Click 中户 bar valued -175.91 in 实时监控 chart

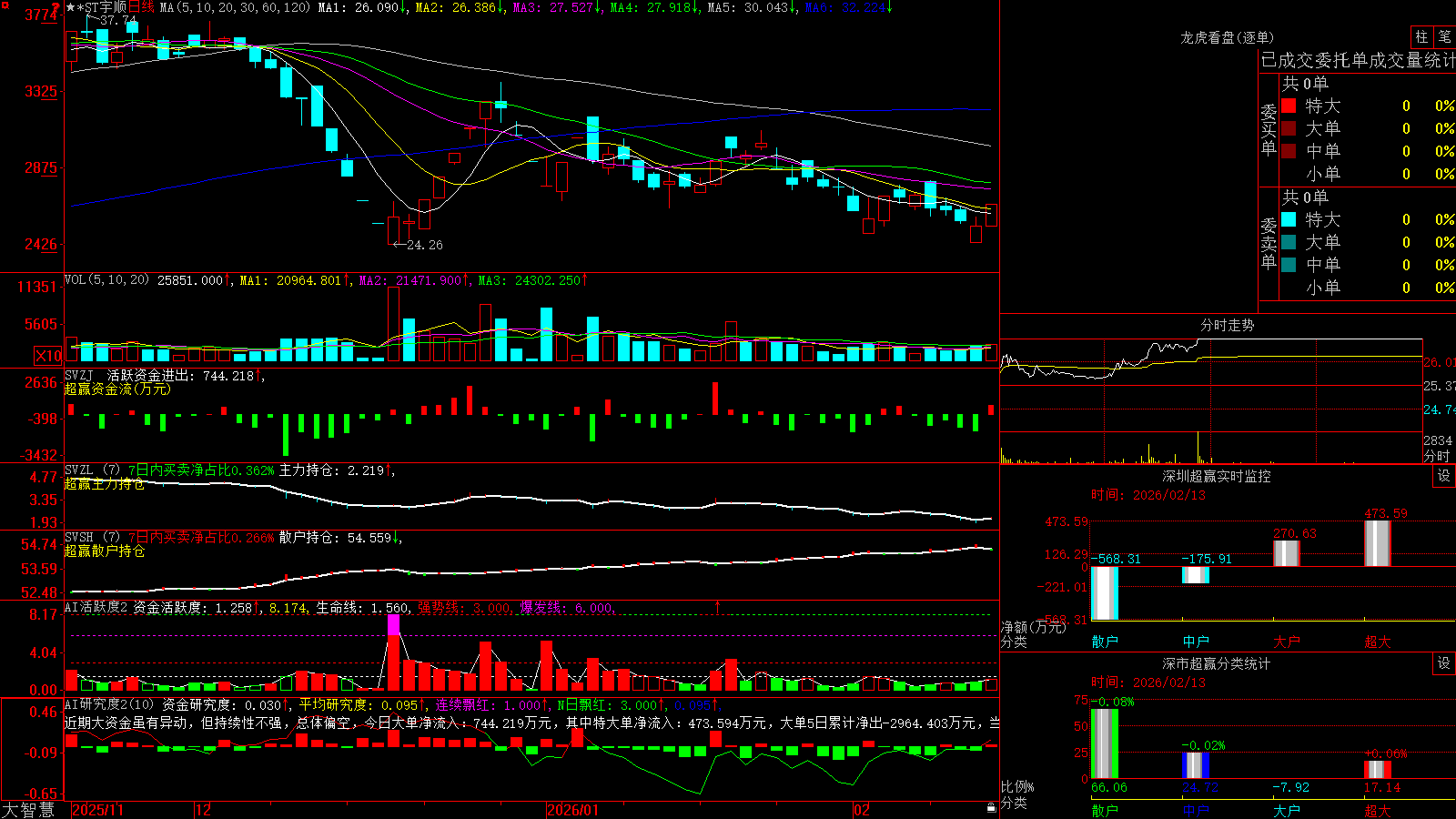click(x=1196, y=575)
